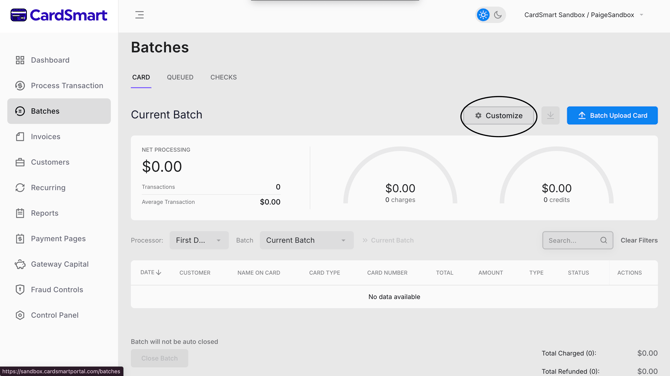Click the Net Processing $0.00 value

[162, 167]
